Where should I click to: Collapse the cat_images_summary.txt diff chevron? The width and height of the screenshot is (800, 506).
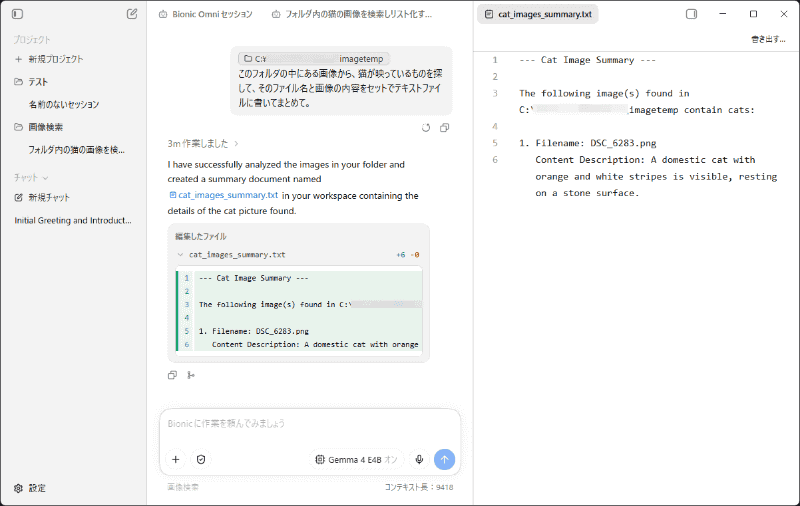point(180,255)
